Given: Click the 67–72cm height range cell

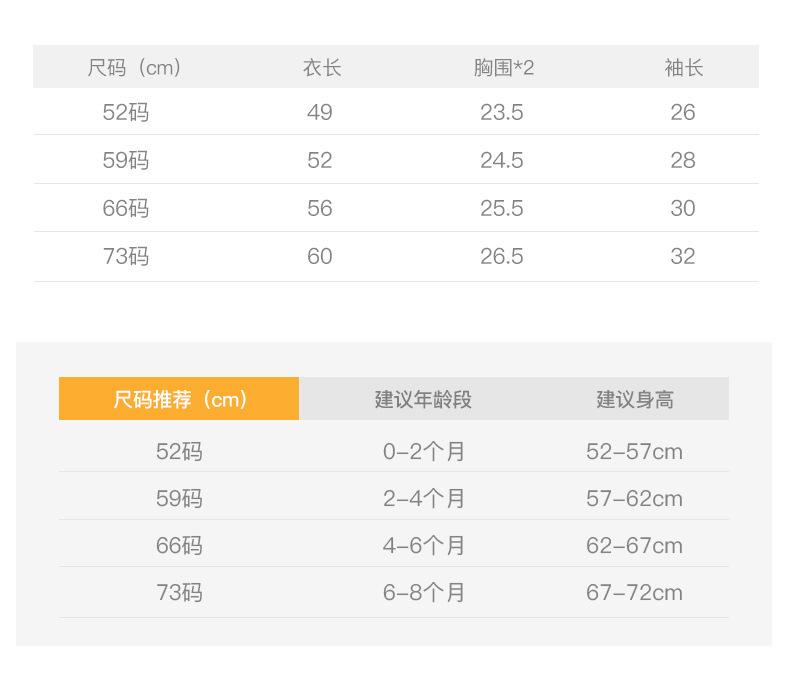Looking at the screenshot, I should click(634, 592).
